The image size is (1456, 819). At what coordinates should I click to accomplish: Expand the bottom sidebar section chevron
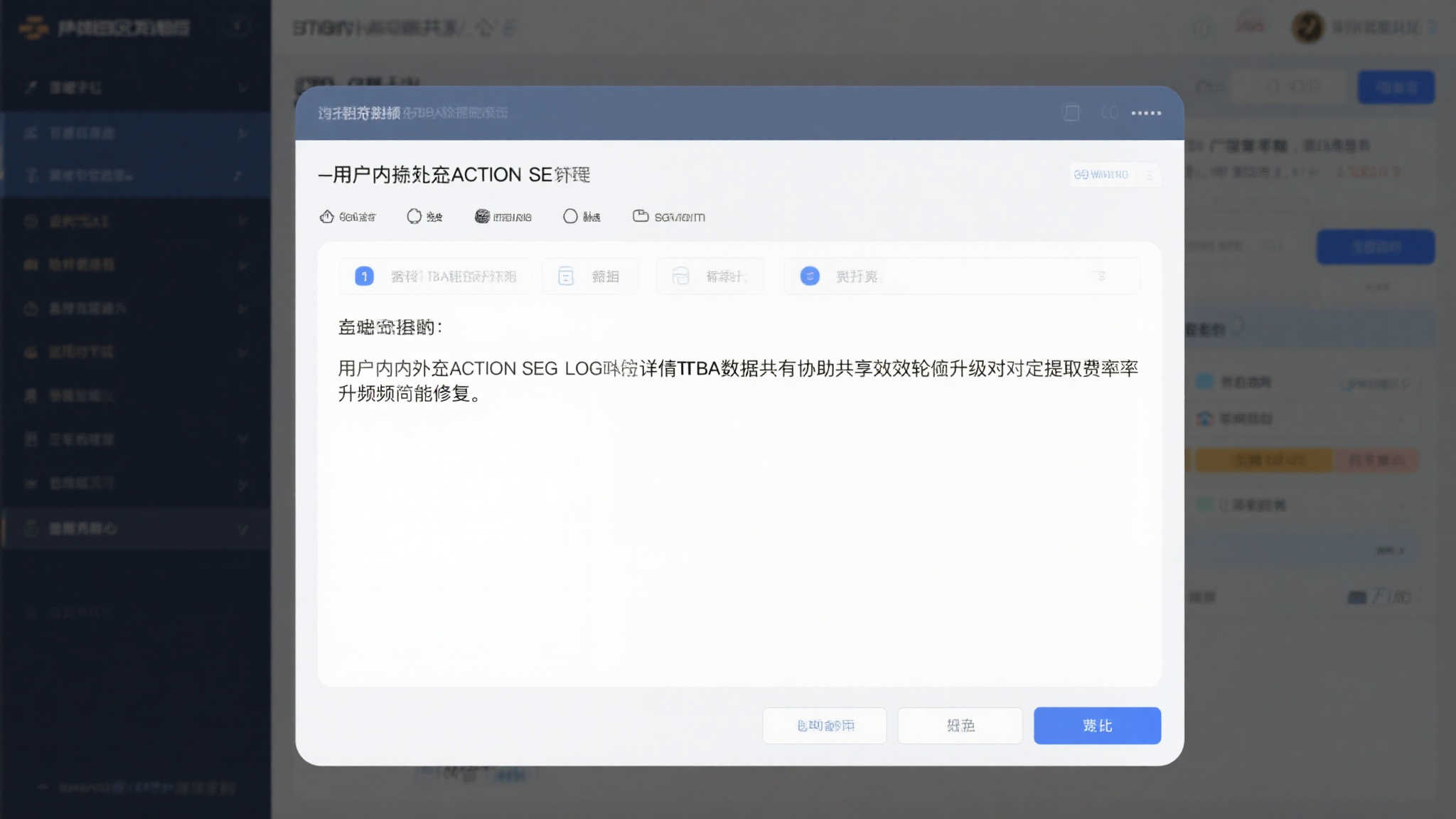pos(242,528)
